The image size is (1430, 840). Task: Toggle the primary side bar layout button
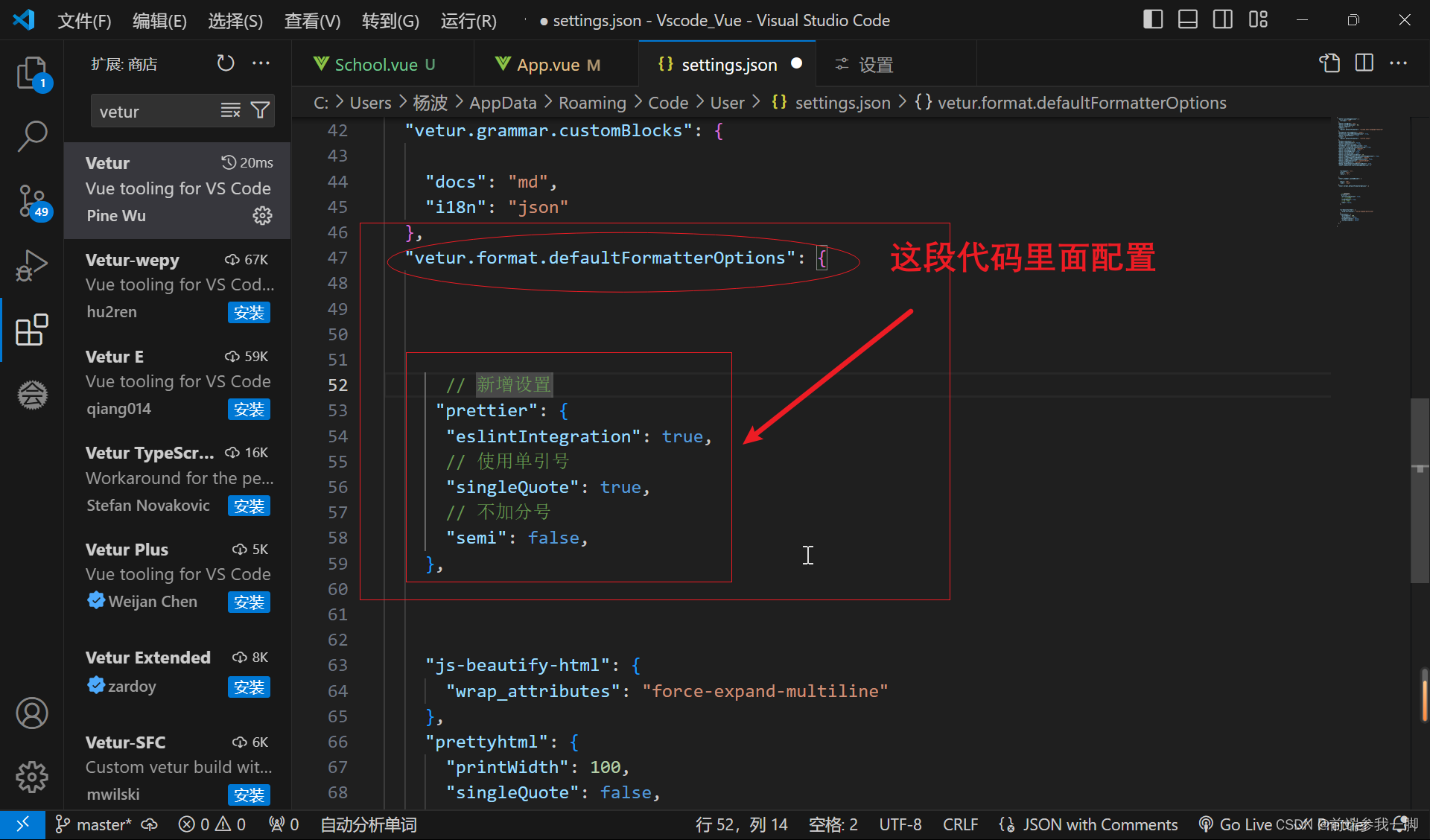click(x=1152, y=20)
